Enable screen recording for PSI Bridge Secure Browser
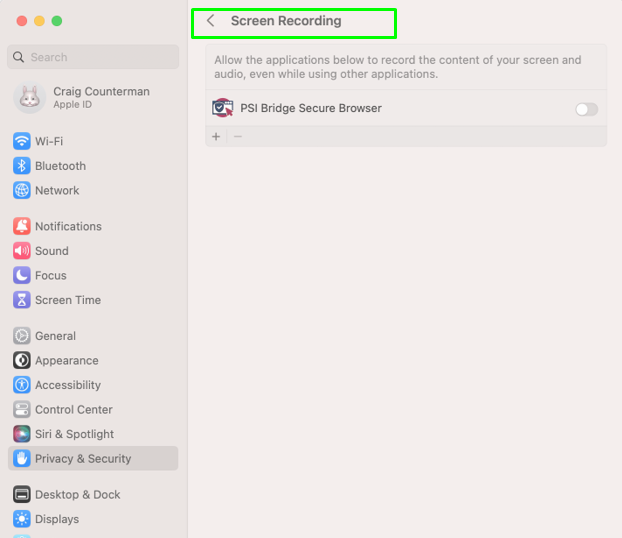The width and height of the screenshot is (622, 538). coord(586,109)
